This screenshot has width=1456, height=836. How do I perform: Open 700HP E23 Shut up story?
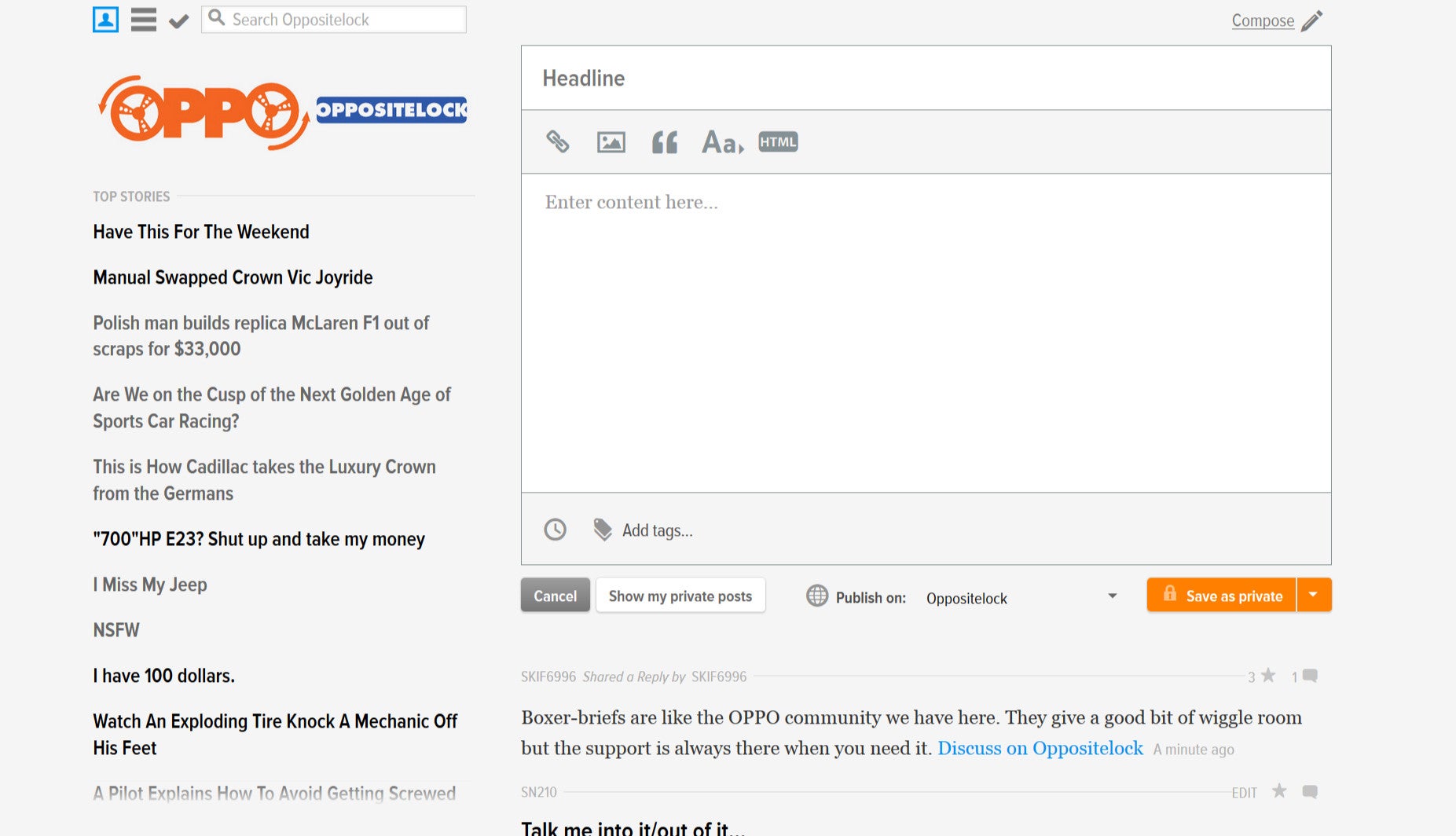point(259,539)
